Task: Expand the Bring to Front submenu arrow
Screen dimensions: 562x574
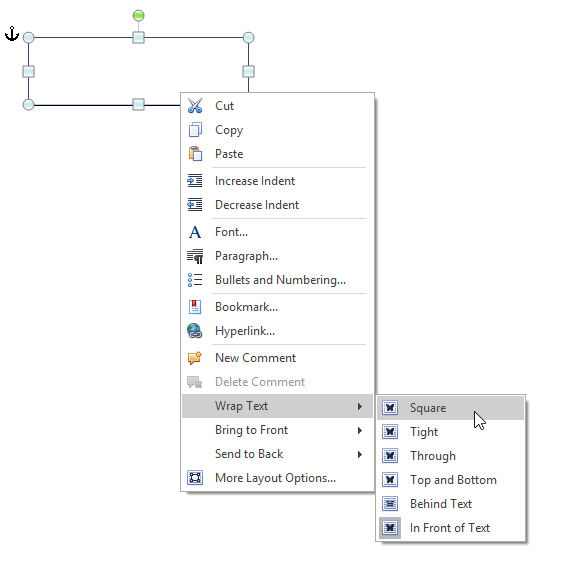Action: point(360,430)
